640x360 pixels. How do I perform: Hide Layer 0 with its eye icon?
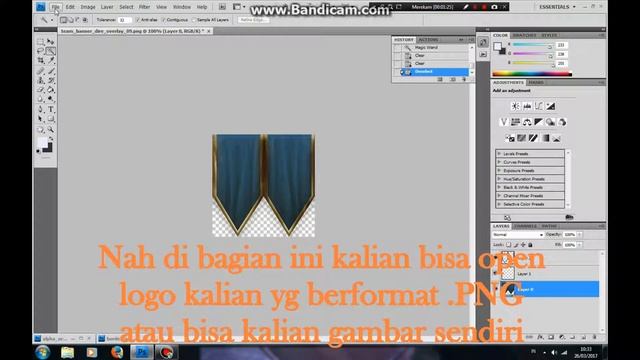coord(496,289)
